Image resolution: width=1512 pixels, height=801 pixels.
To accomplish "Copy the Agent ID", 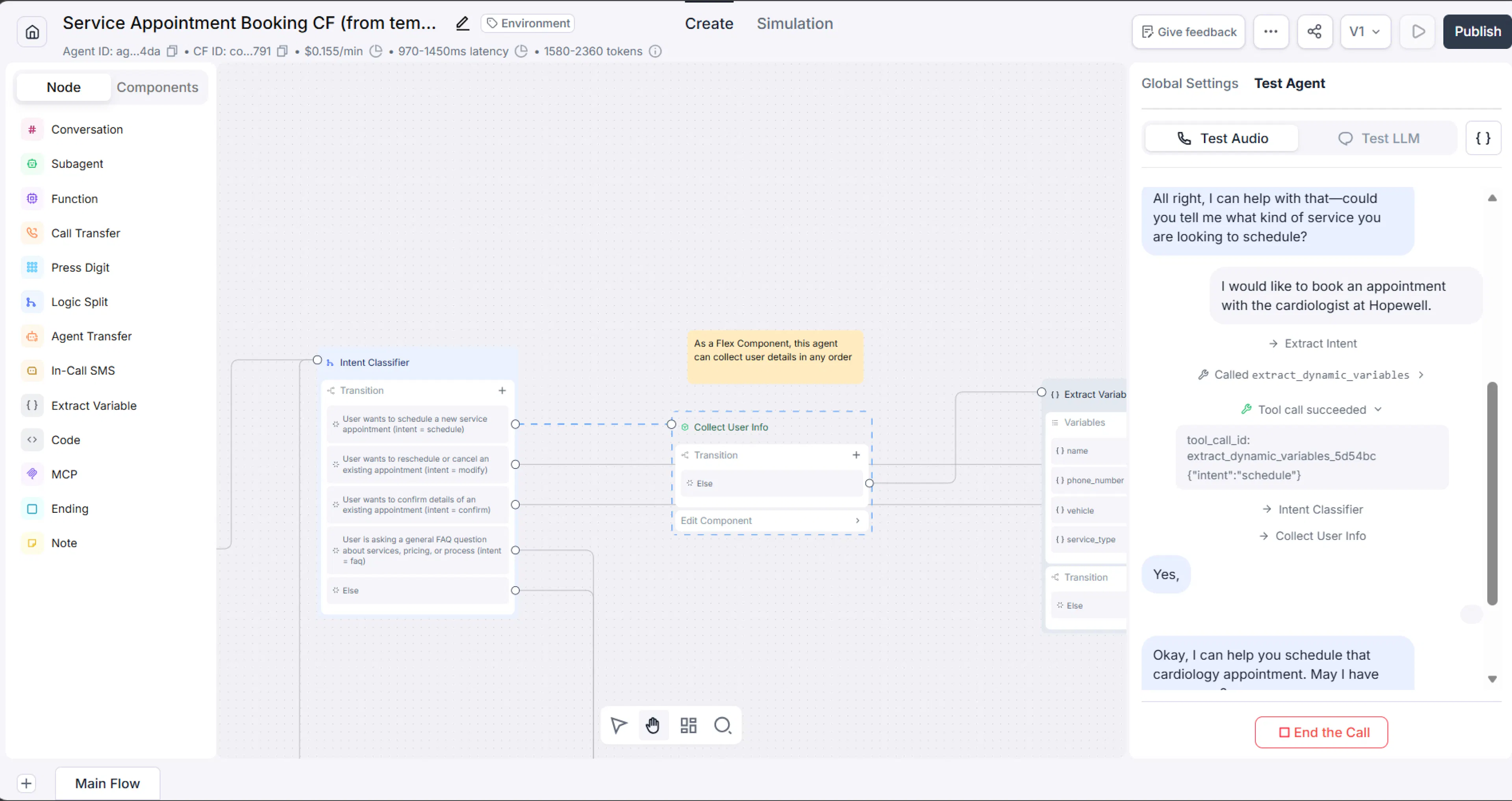I will [x=171, y=51].
